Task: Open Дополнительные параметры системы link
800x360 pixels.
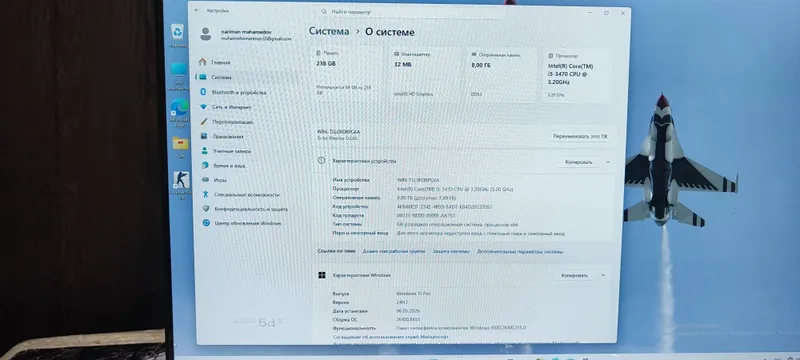Action: point(520,251)
